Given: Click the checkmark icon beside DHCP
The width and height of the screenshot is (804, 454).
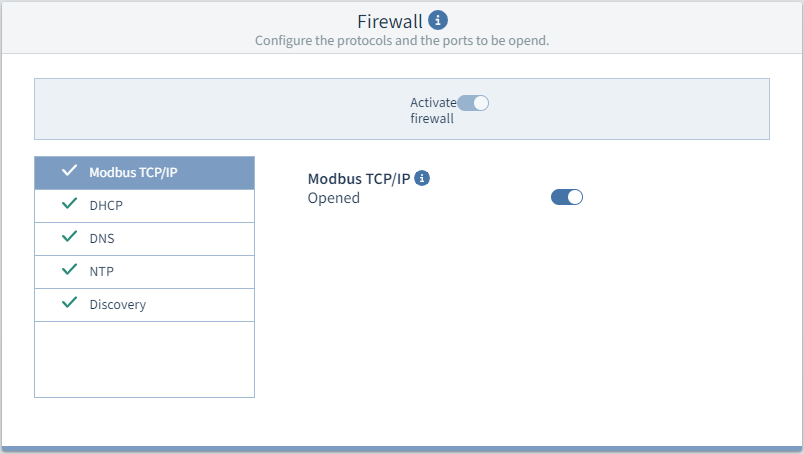Looking at the screenshot, I should point(69,204).
